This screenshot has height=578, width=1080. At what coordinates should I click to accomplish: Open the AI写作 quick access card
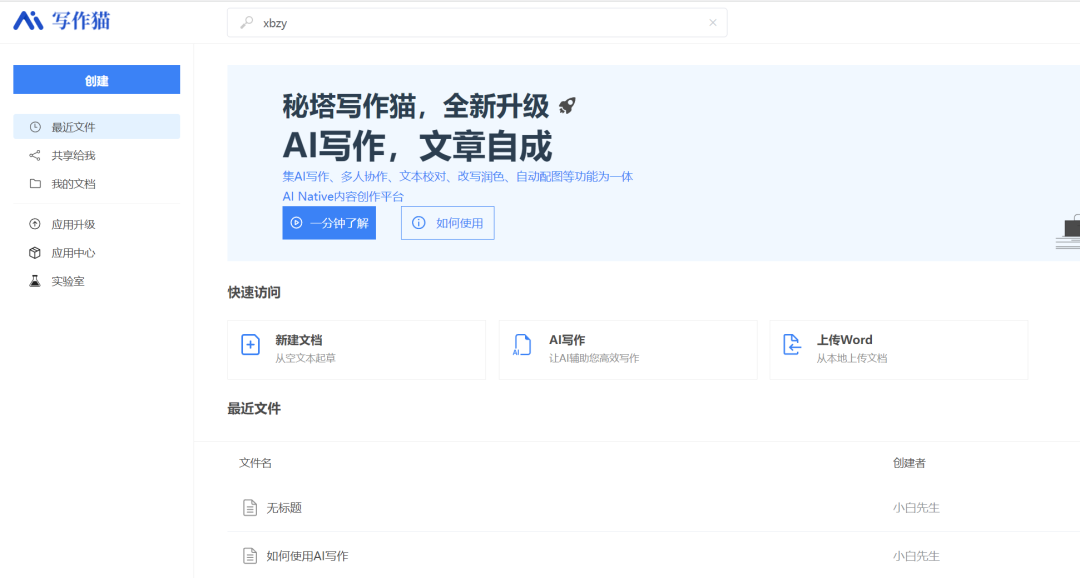pyautogui.click(x=628, y=349)
